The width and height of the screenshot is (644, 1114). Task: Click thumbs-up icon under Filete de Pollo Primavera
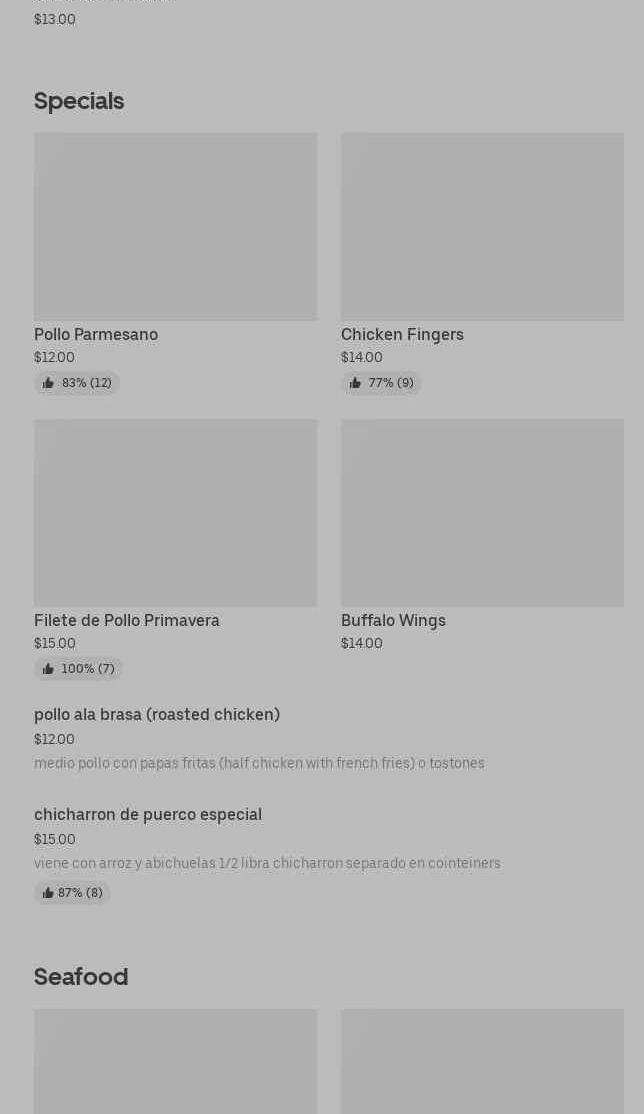48,669
